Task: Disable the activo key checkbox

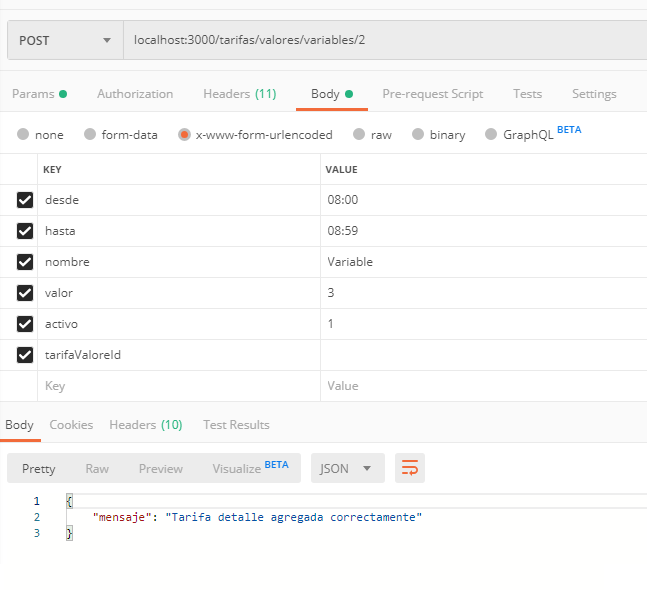Action: tap(25, 324)
